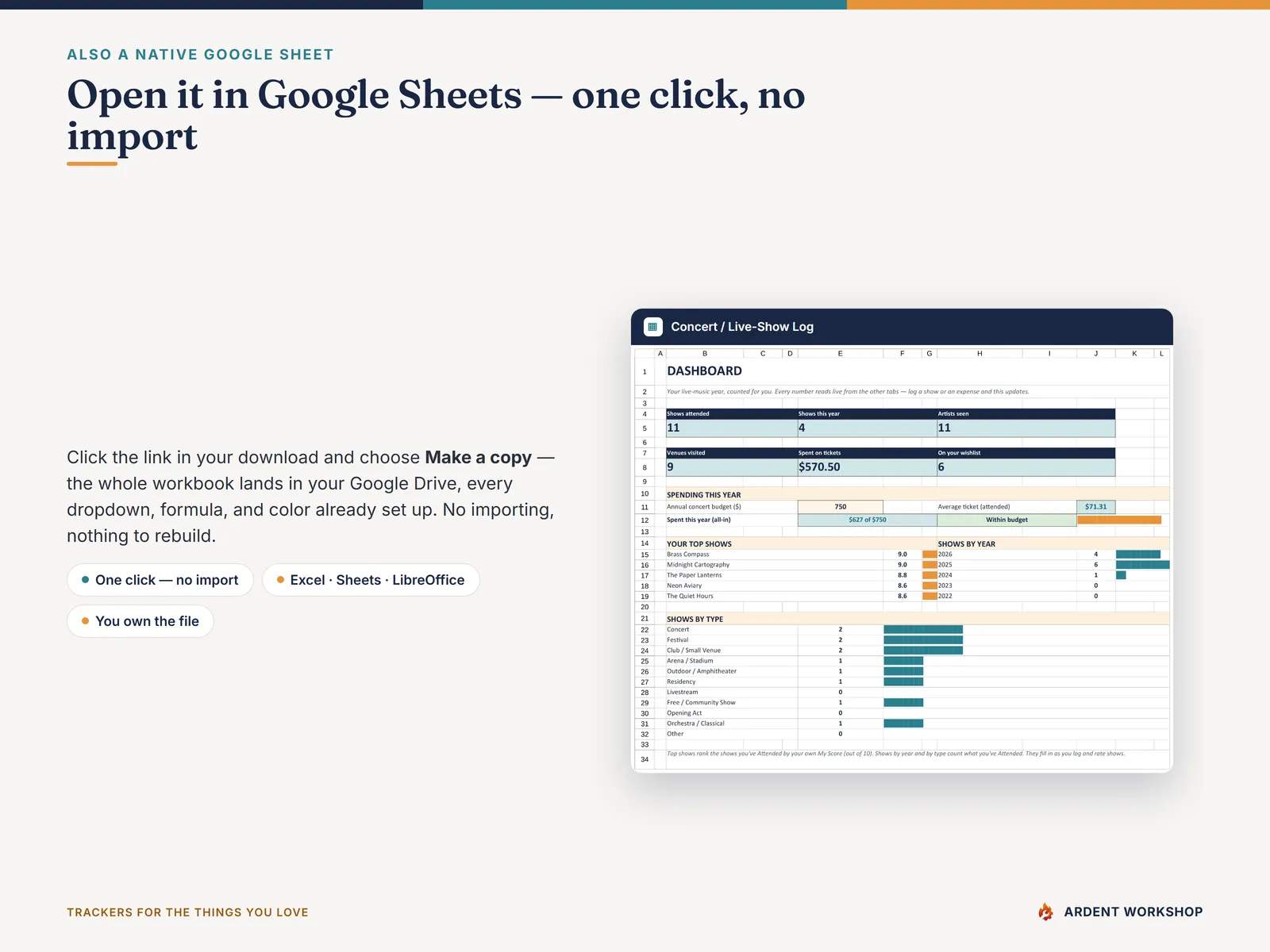Select column header E
Screen dimensions: 1270x952
click(x=841, y=354)
